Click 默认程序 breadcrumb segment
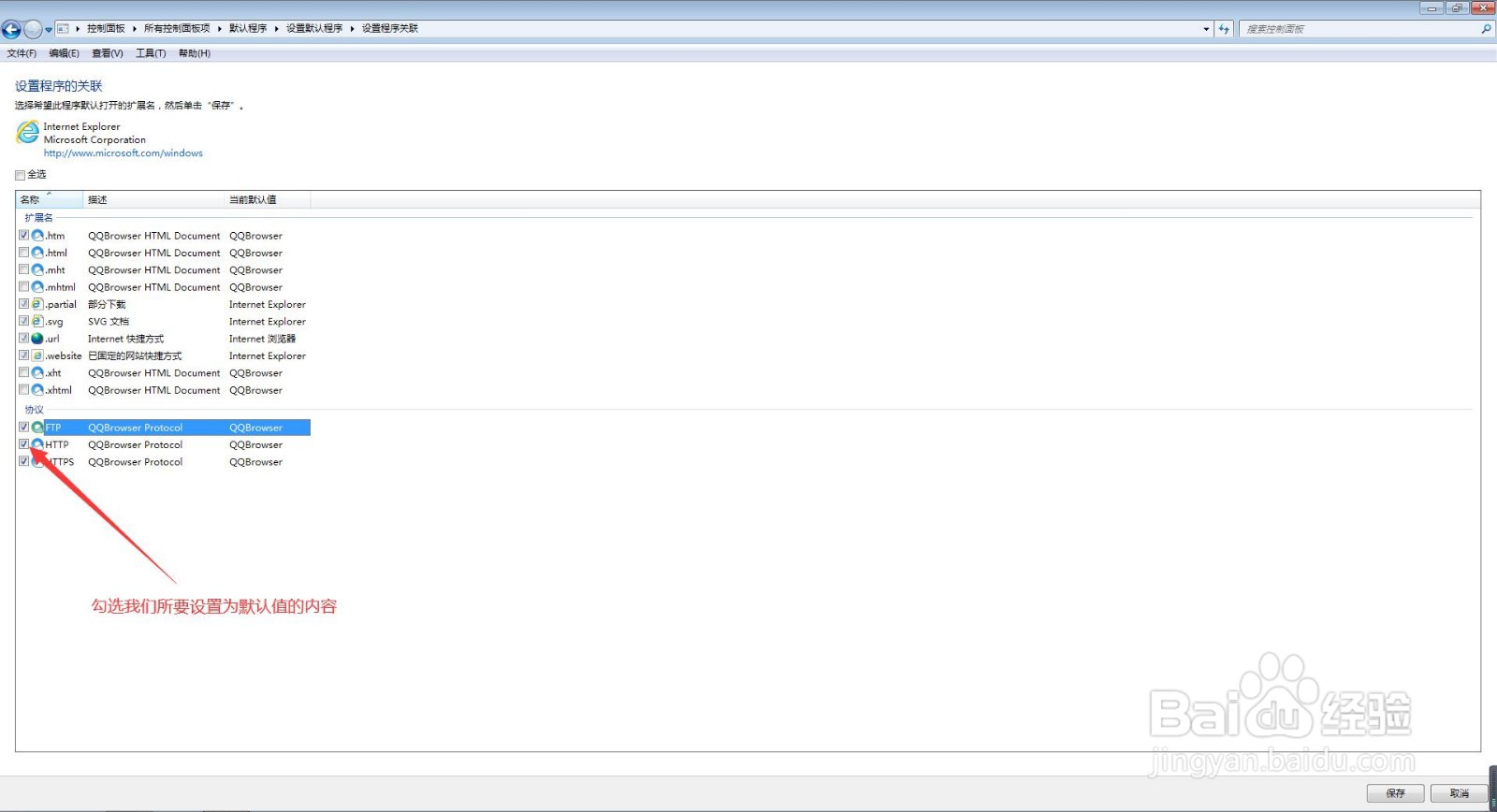 point(248,29)
